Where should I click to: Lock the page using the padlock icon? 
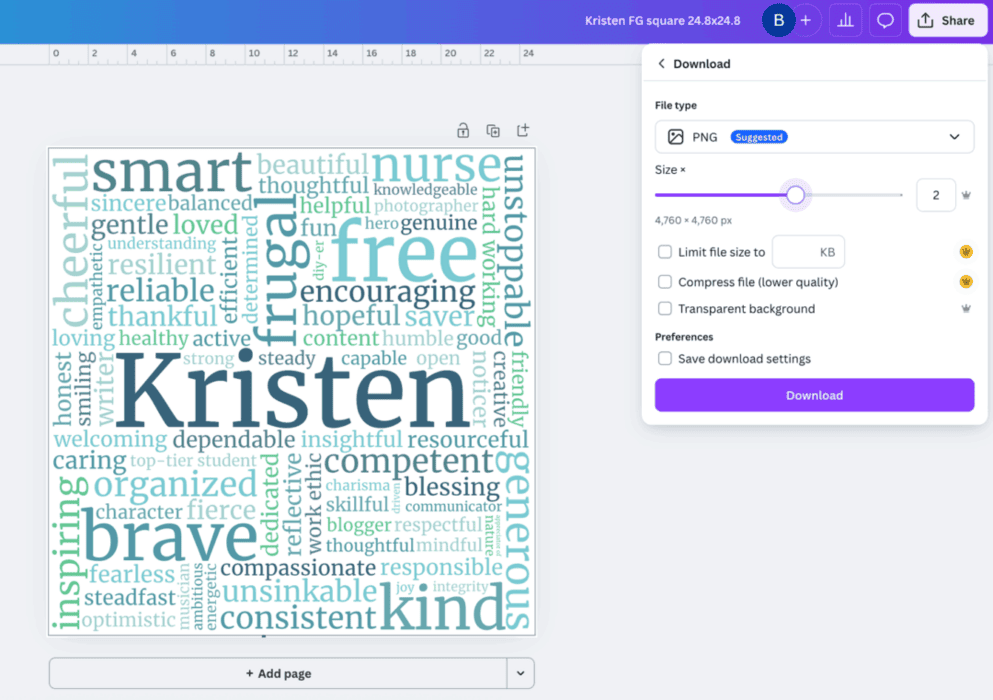(x=463, y=130)
